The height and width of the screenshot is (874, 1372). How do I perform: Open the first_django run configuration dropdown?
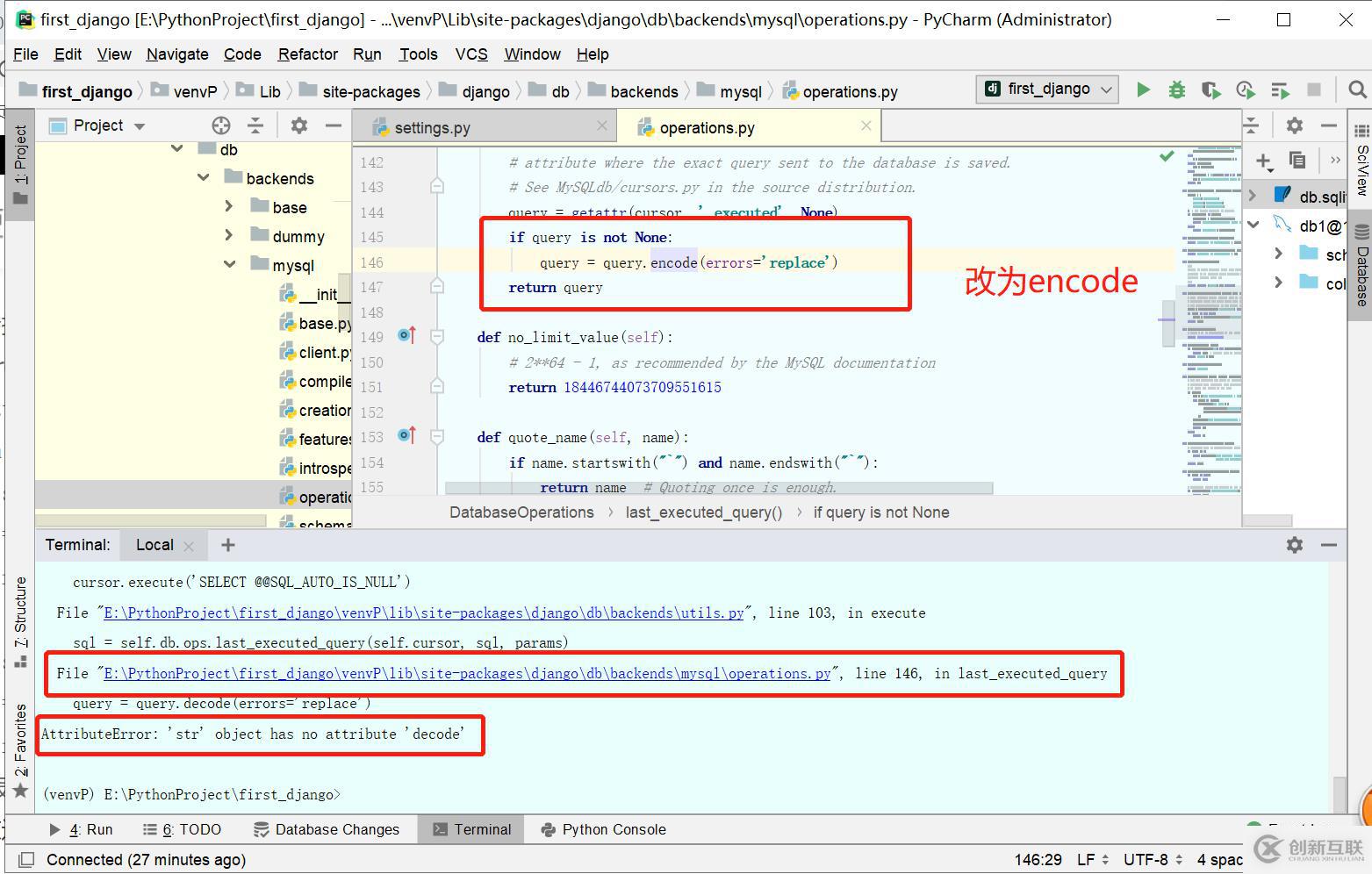coord(1048,89)
